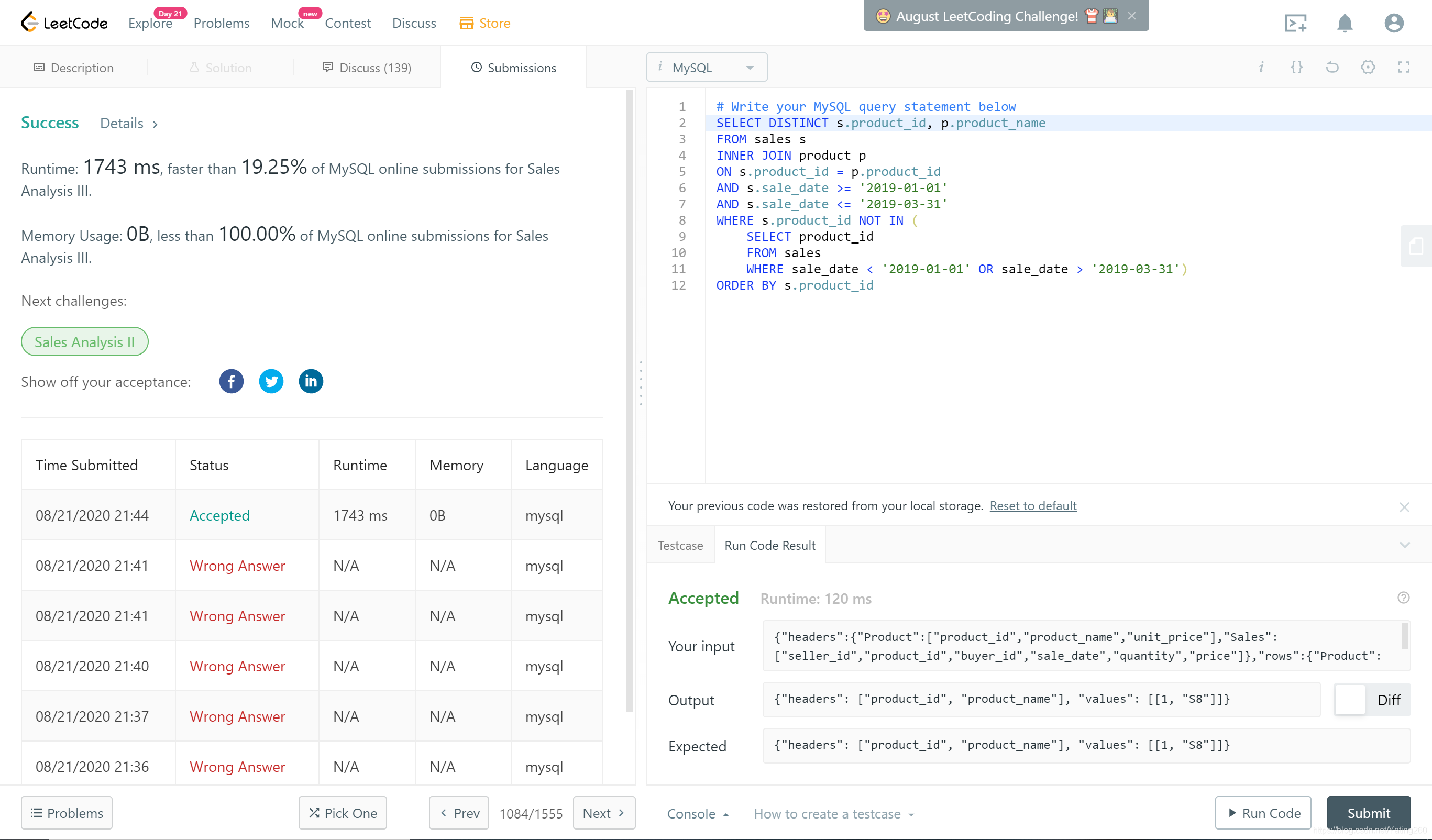
Task: Expand the Console panel
Action: click(x=697, y=814)
